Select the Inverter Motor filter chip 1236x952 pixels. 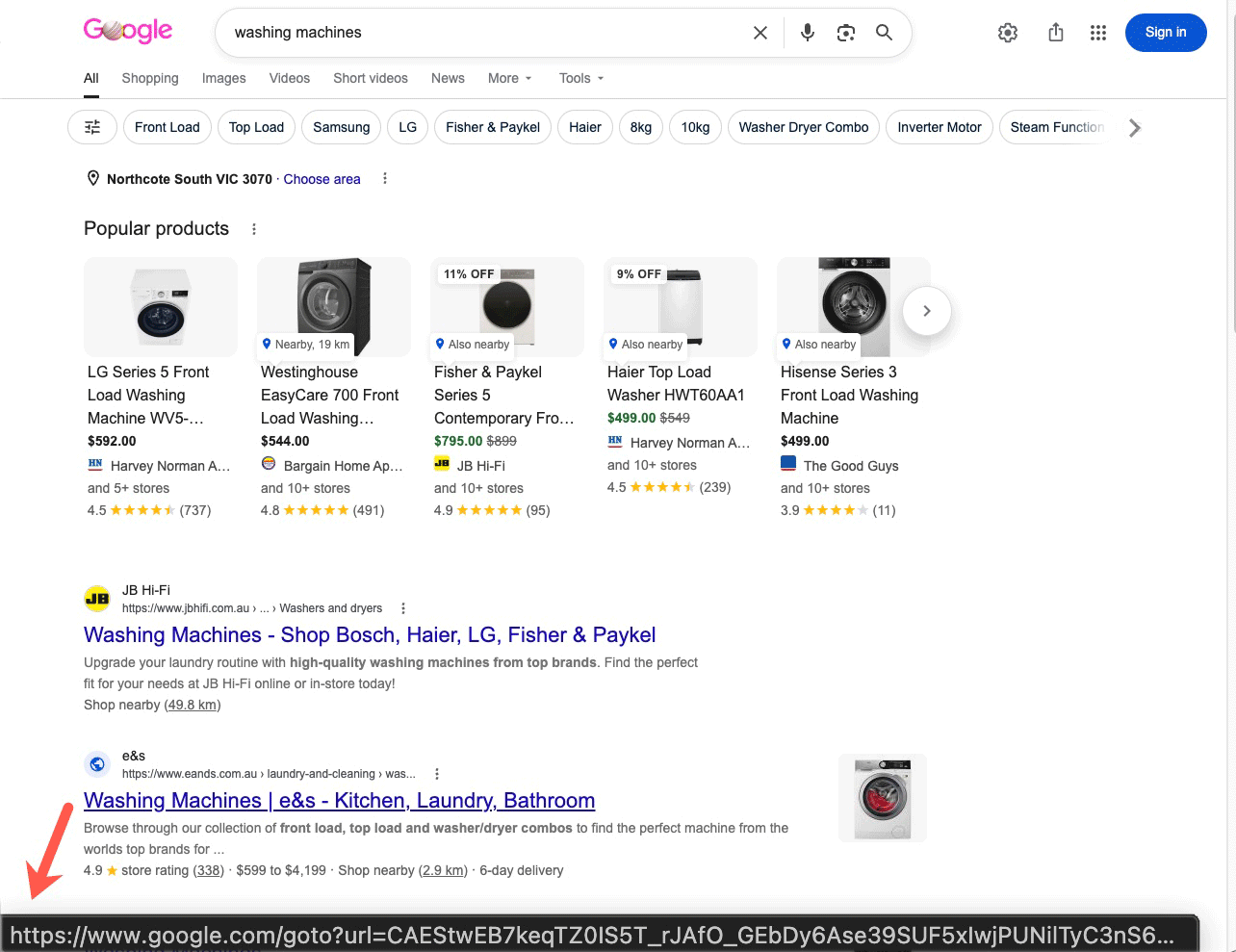(x=940, y=127)
